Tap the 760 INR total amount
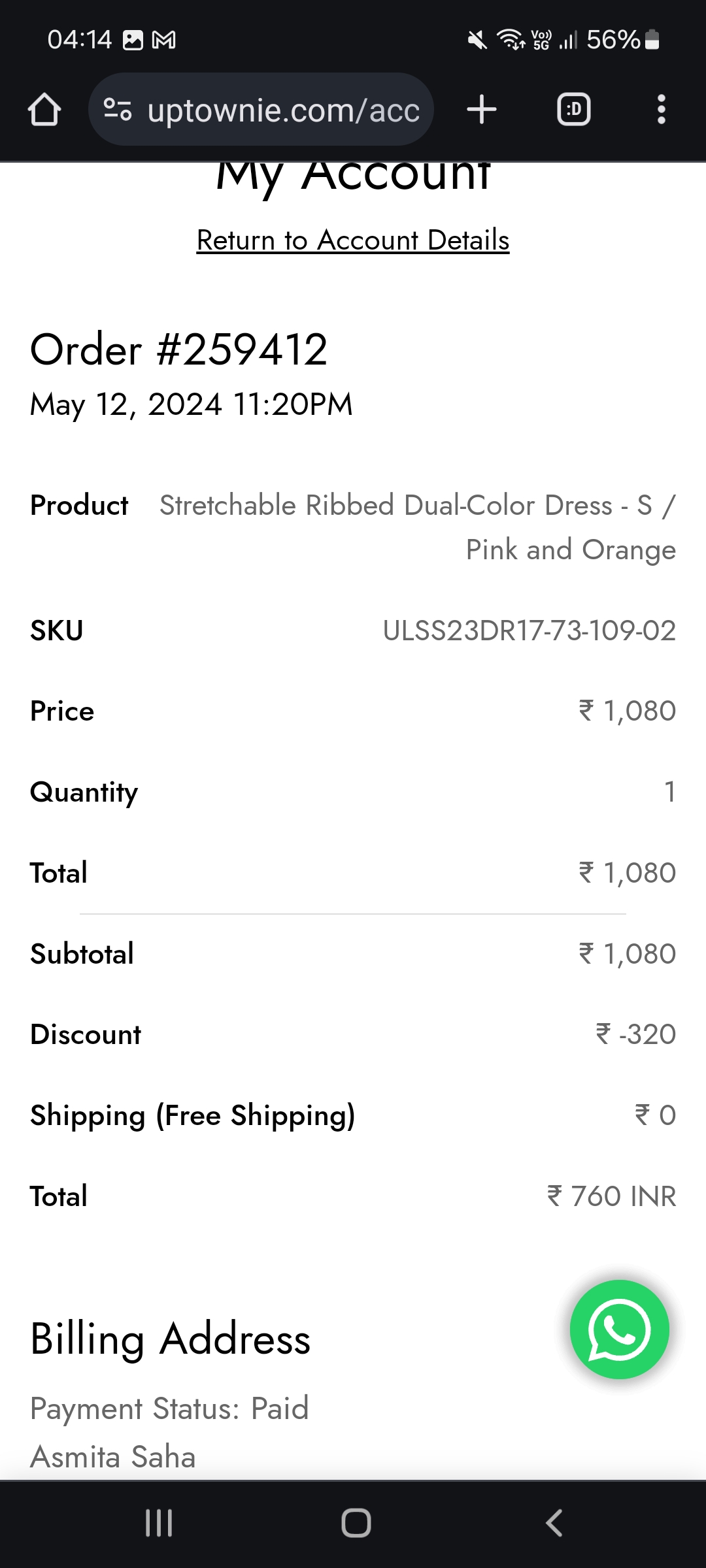Screen dimensions: 706x1568 pyautogui.click(x=611, y=1196)
